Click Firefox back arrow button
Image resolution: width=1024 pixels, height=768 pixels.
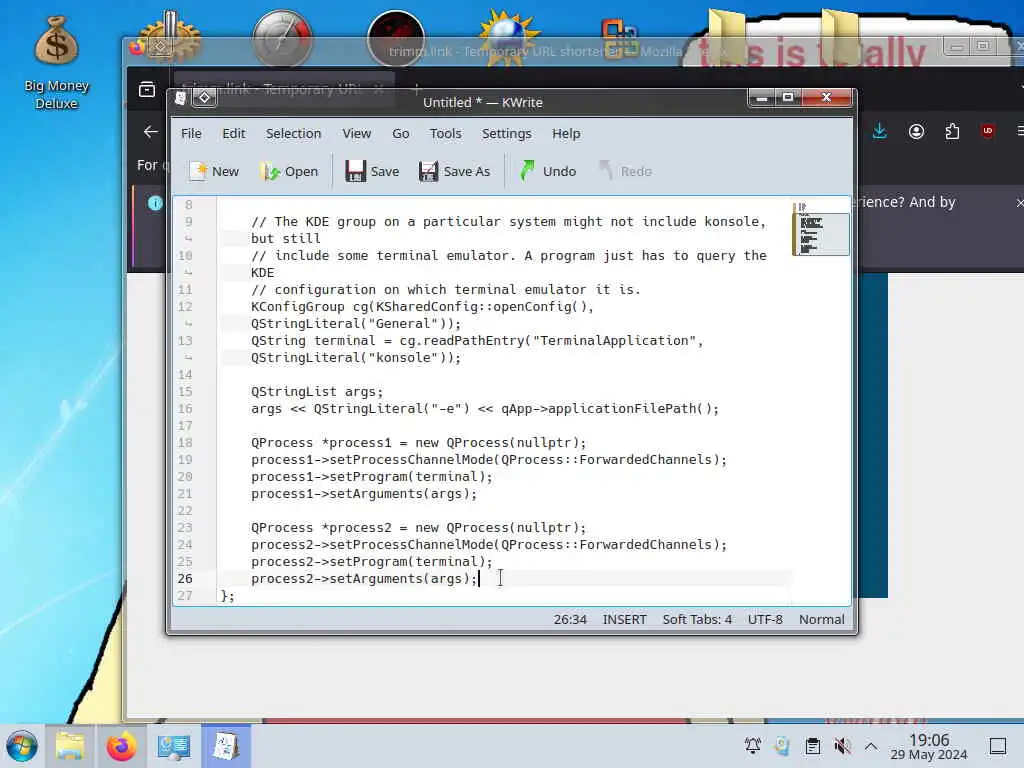(x=151, y=131)
